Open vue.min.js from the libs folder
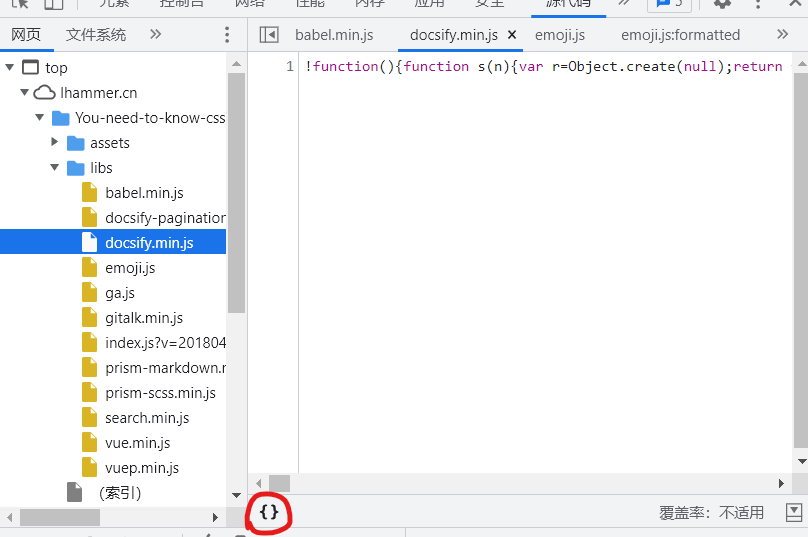The width and height of the screenshot is (808, 537). click(x=137, y=443)
